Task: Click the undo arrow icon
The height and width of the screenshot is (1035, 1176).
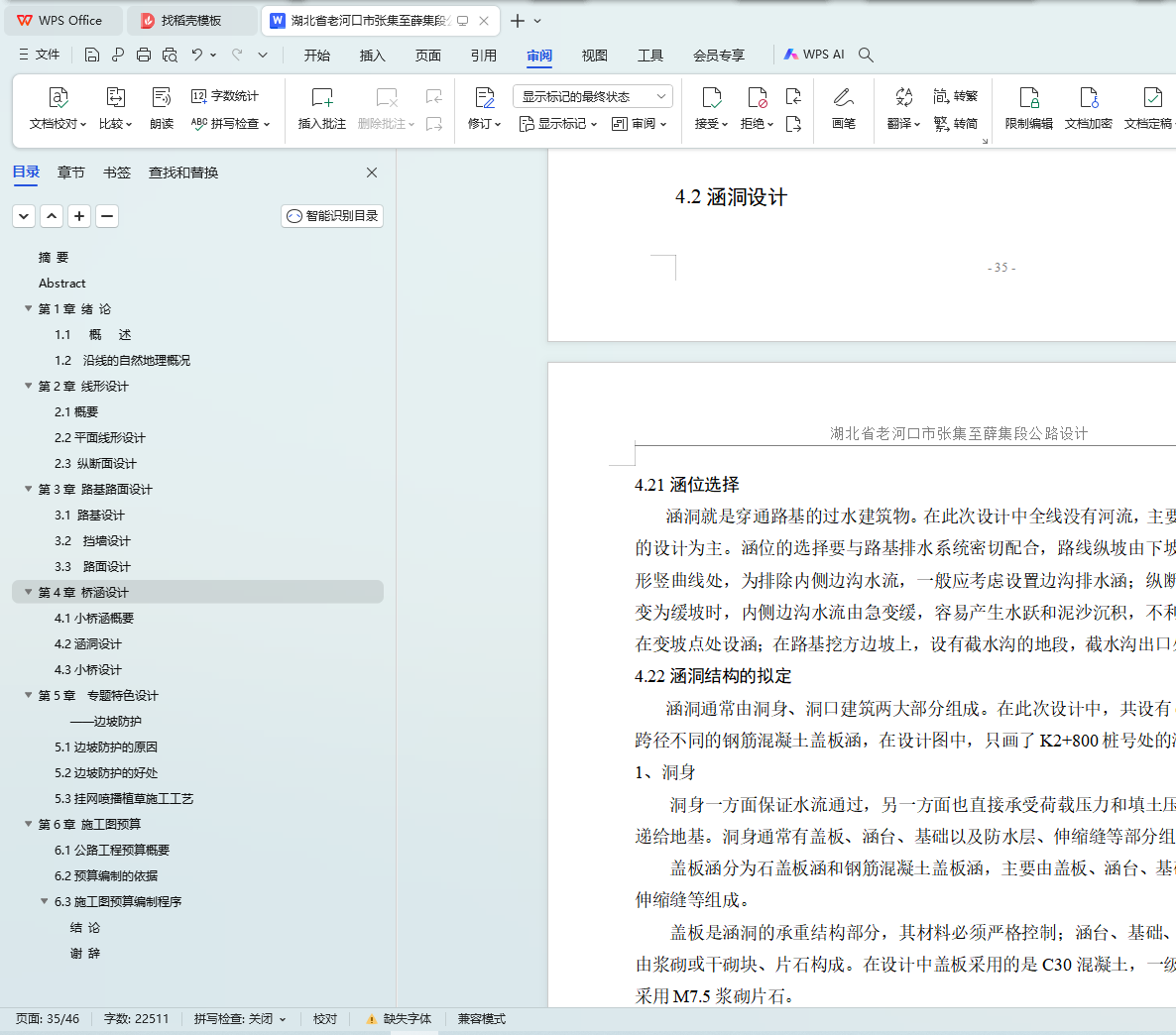Action: pyautogui.click(x=196, y=55)
